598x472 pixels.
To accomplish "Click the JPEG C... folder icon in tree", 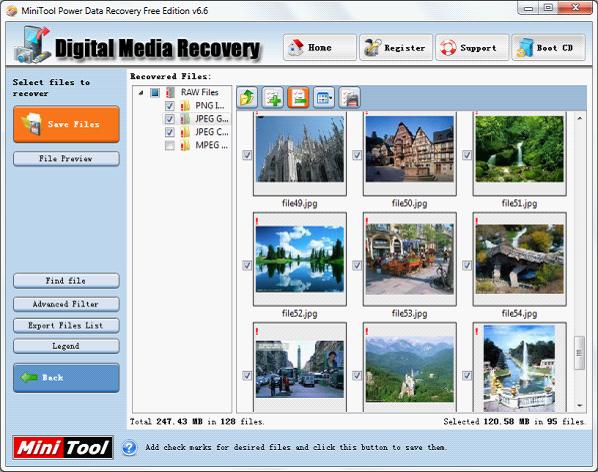I will coord(185,132).
